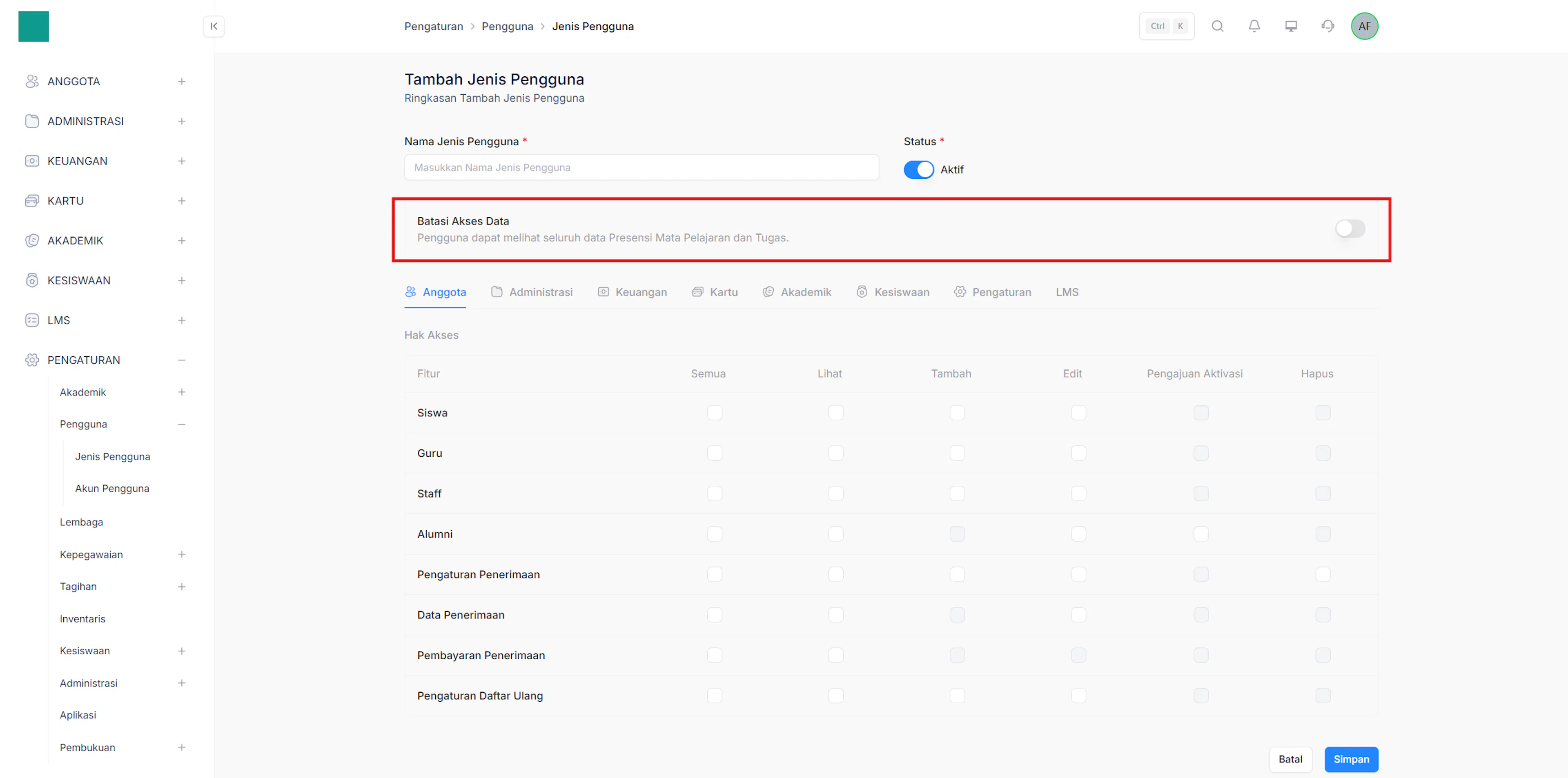The height and width of the screenshot is (778, 1568).
Task: Open Lembaga in sidebar
Action: point(82,522)
